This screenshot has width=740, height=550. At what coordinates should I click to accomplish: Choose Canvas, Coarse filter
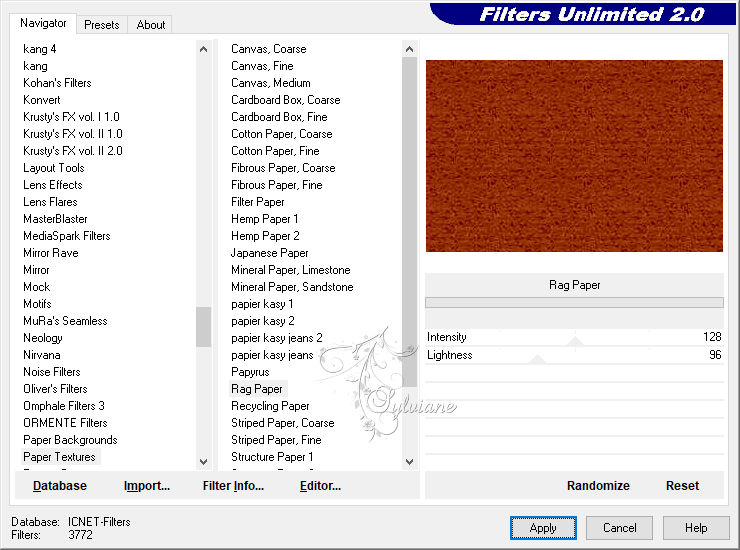(x=269, y=49)
